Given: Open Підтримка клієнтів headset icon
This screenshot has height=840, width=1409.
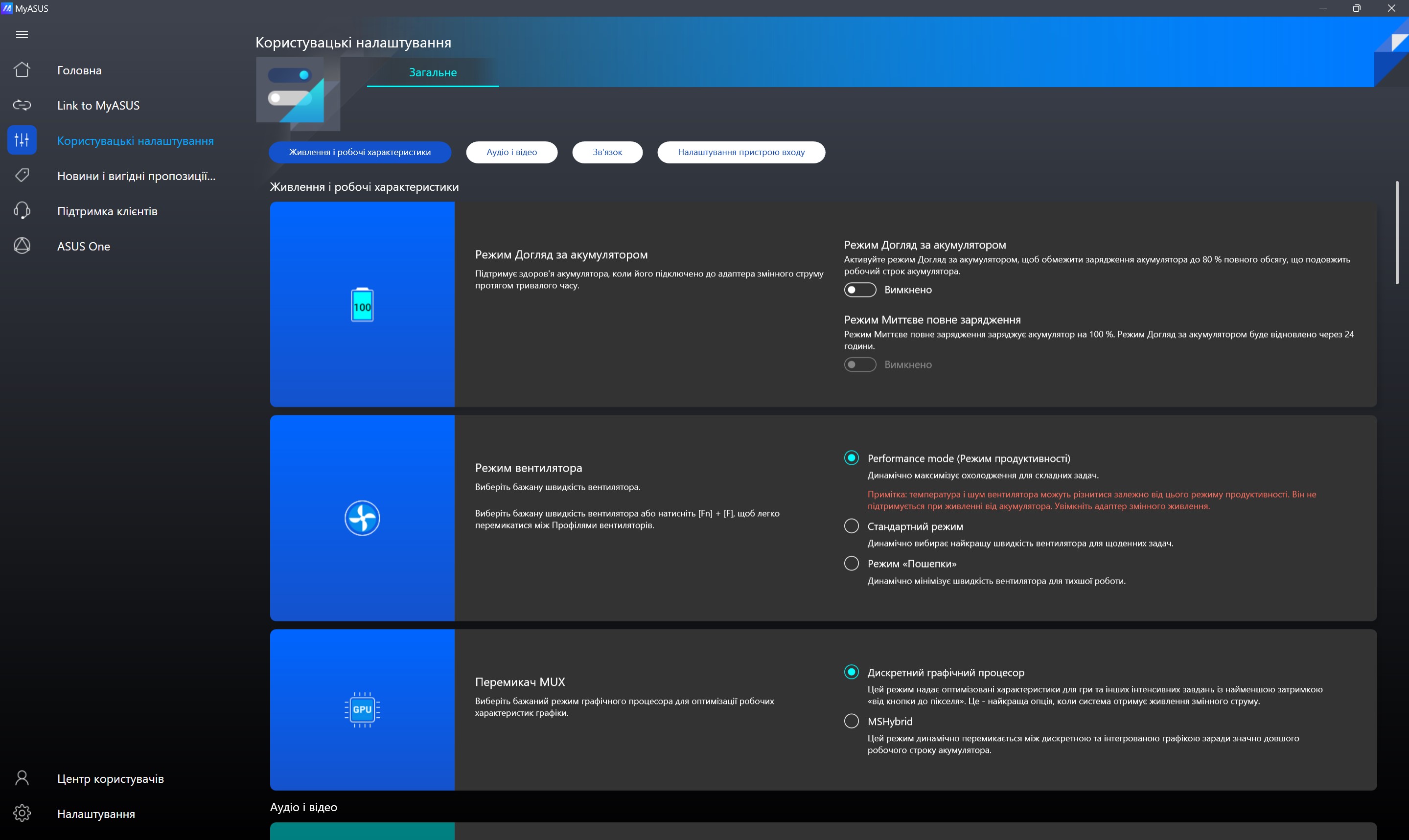Looking at the screenshot, I should pyautogui.click(x=22, y=210).
